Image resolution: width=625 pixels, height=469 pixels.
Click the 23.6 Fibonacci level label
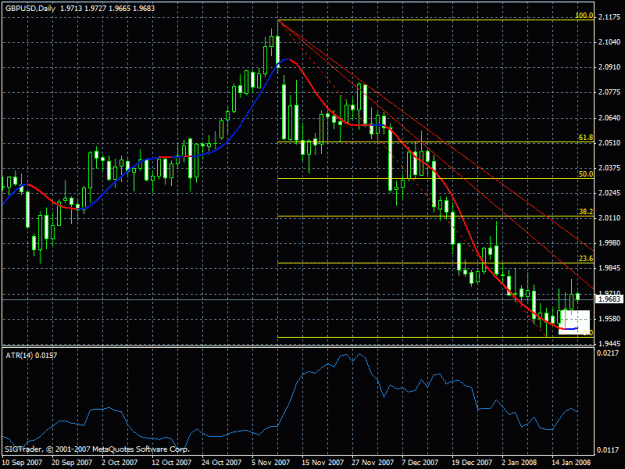pos(586,259)
